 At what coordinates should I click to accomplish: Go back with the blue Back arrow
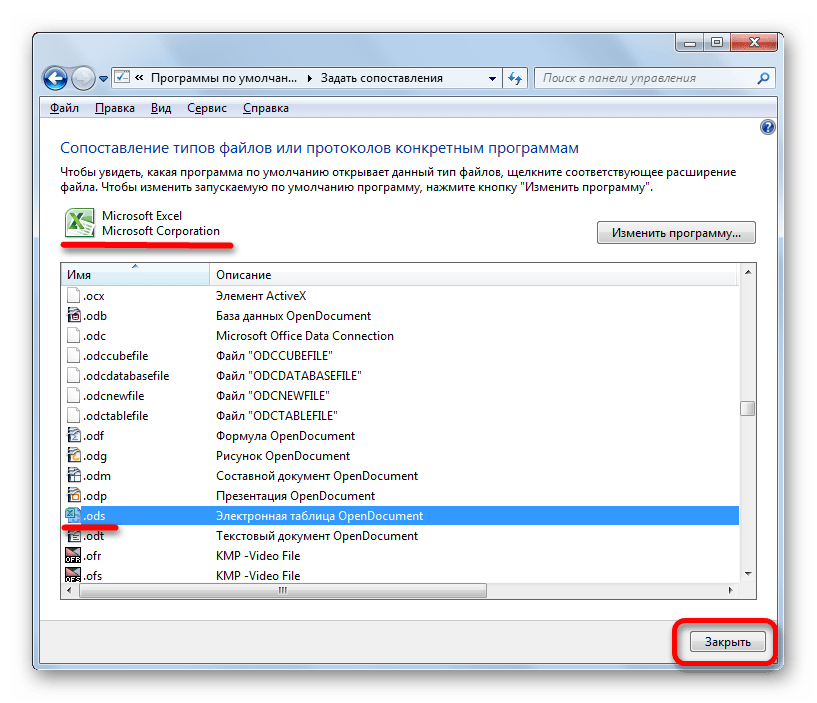point(55,79)
